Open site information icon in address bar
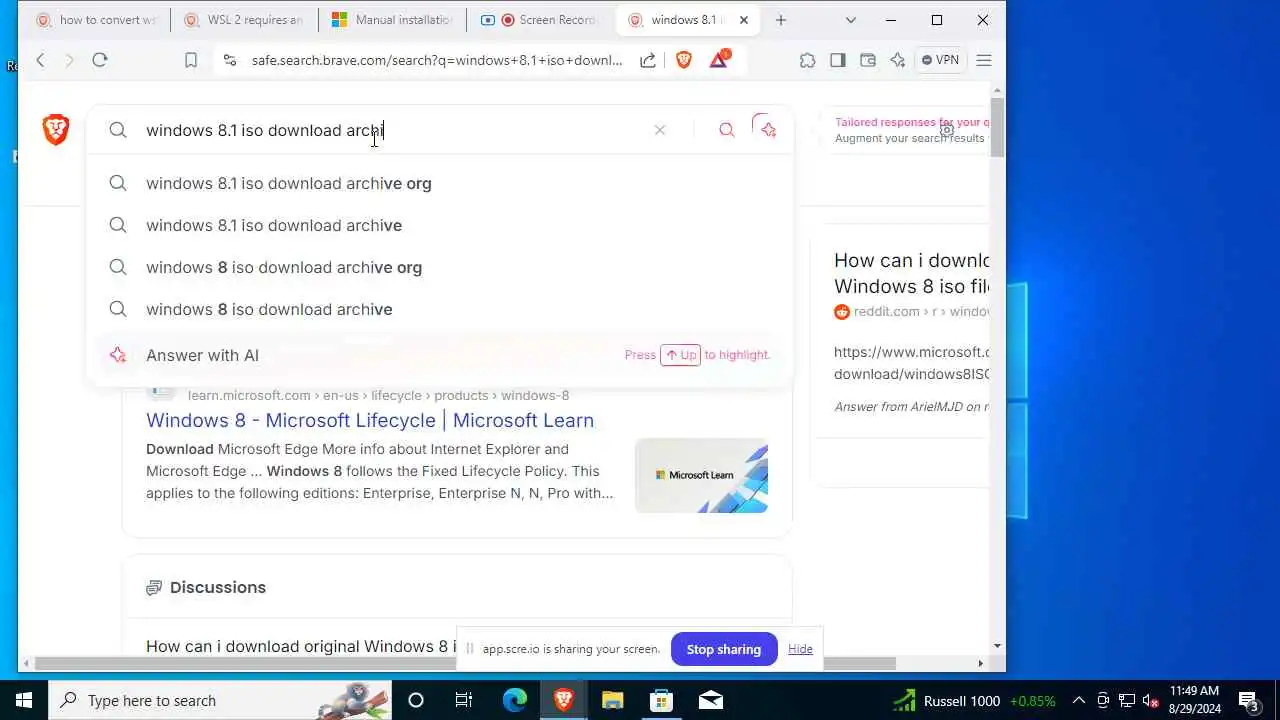The width and height of the screenshot is (1280, 720). (x=230, y=60)
